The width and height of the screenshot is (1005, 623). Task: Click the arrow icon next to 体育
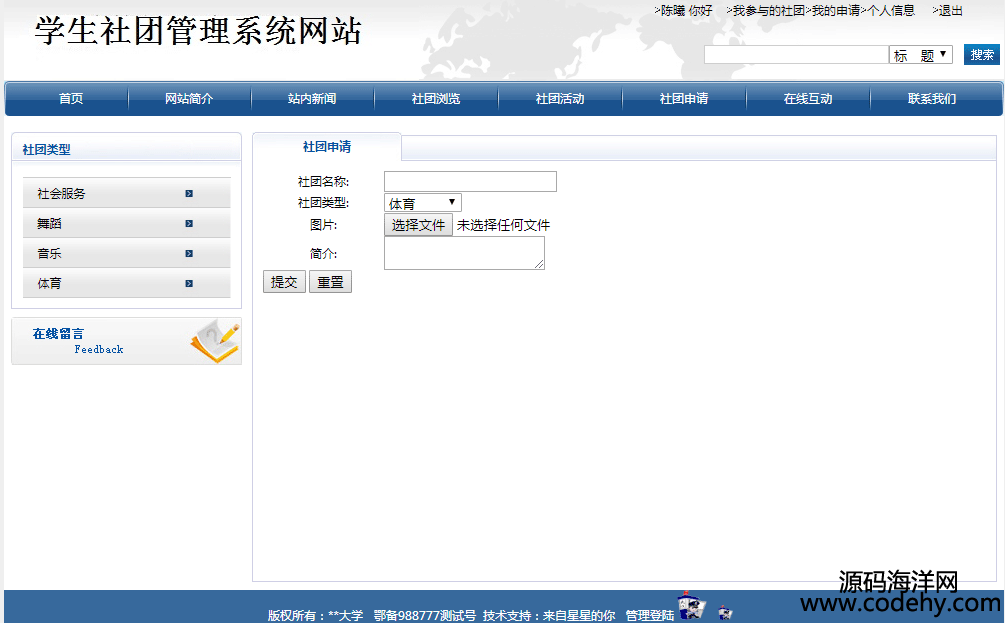[189, 284]
